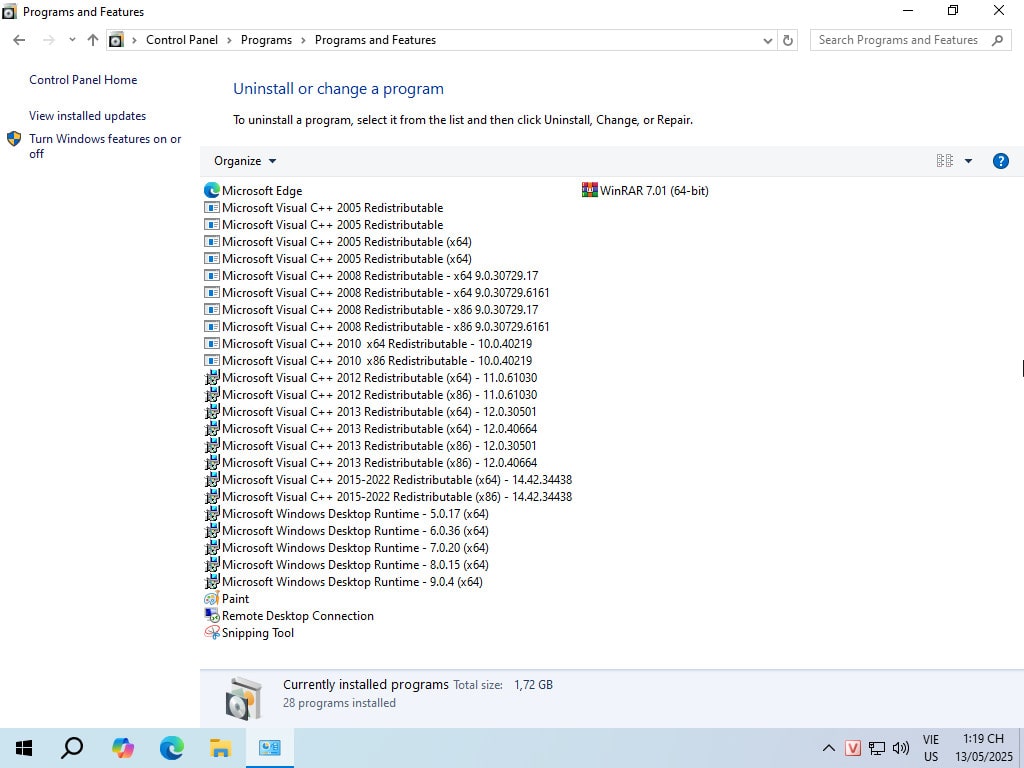Click the search magnifier in search box
This screenshot has height=768, width=1024.
point(997,40)
